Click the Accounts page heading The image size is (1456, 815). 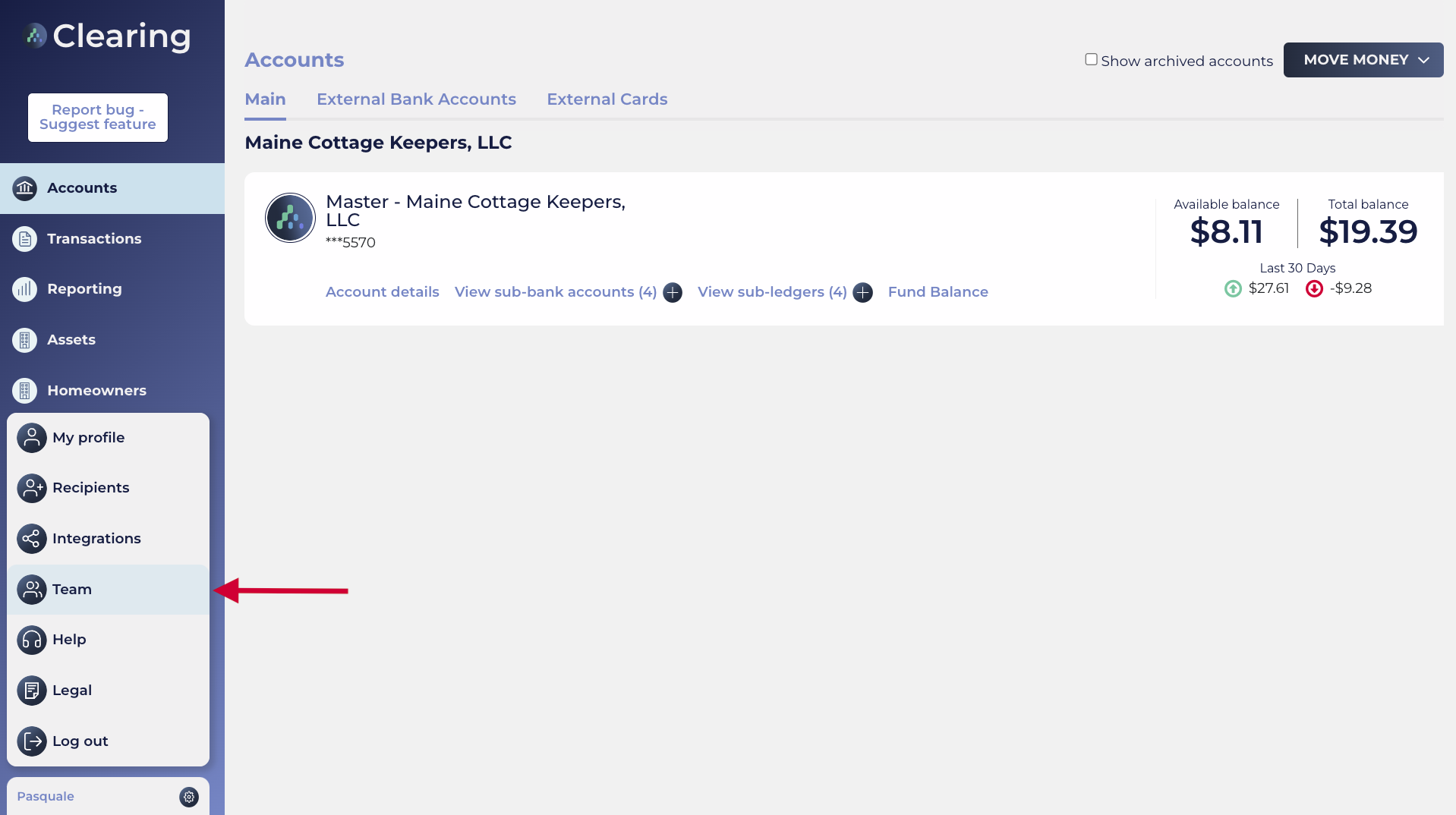[294, 60]
